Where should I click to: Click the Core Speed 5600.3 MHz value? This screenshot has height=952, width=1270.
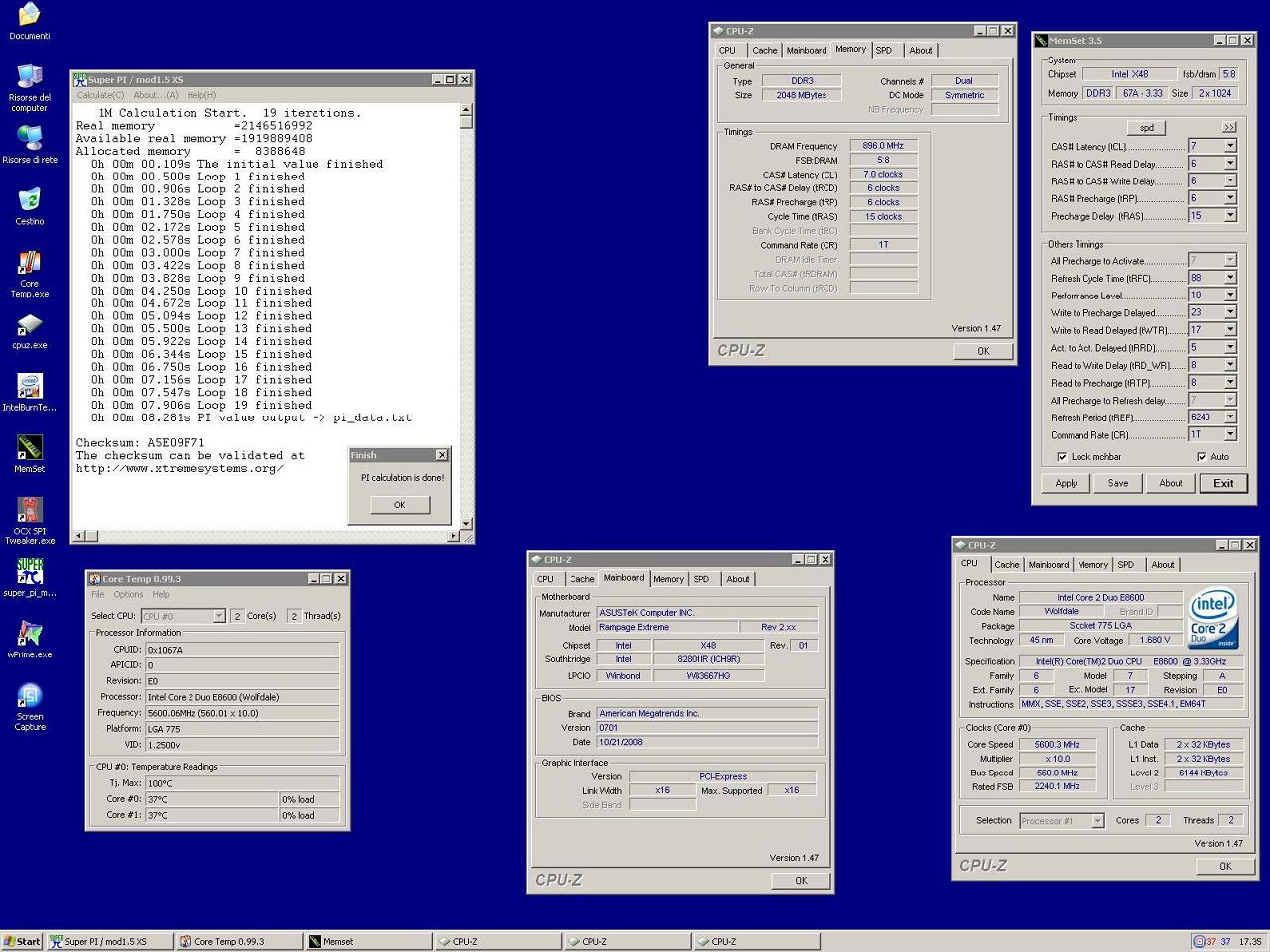pos(1057,744)
